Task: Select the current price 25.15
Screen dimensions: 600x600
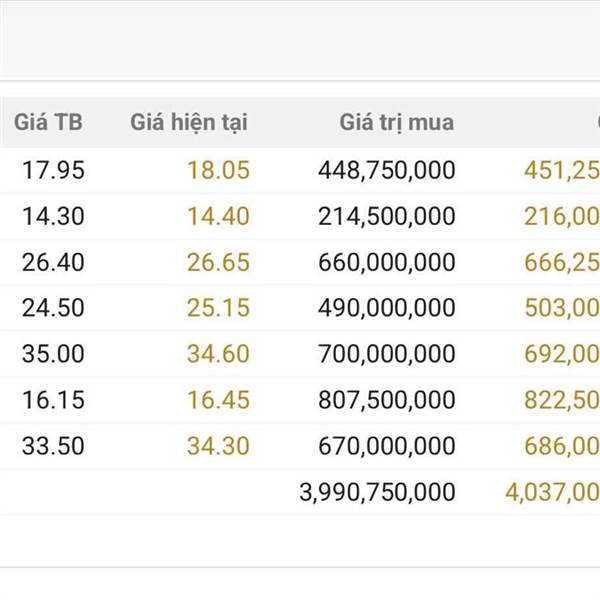Action: (x=218, y=308)
